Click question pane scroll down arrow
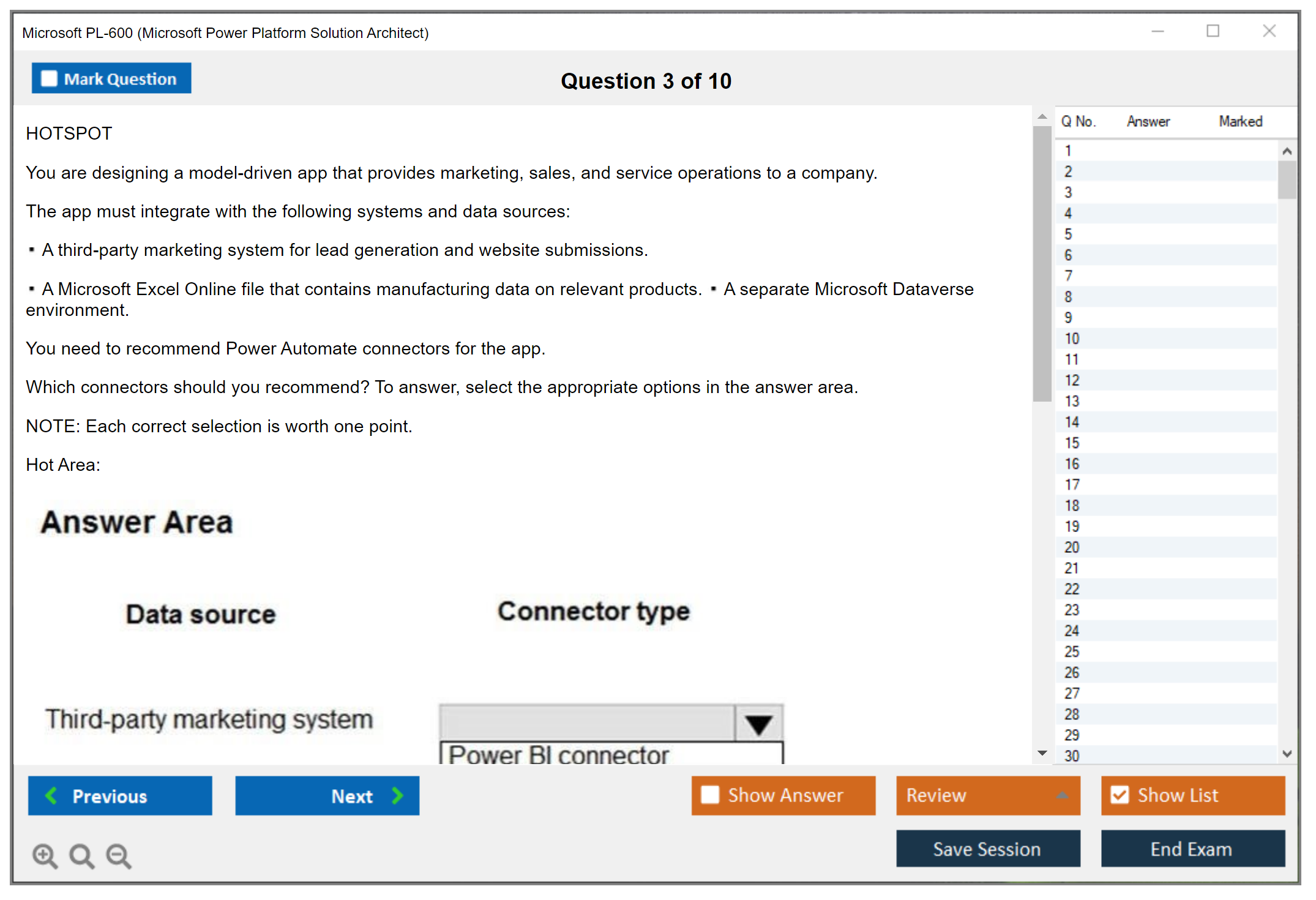Screen dimensions: 1316x900 (x=1042, y=753)
